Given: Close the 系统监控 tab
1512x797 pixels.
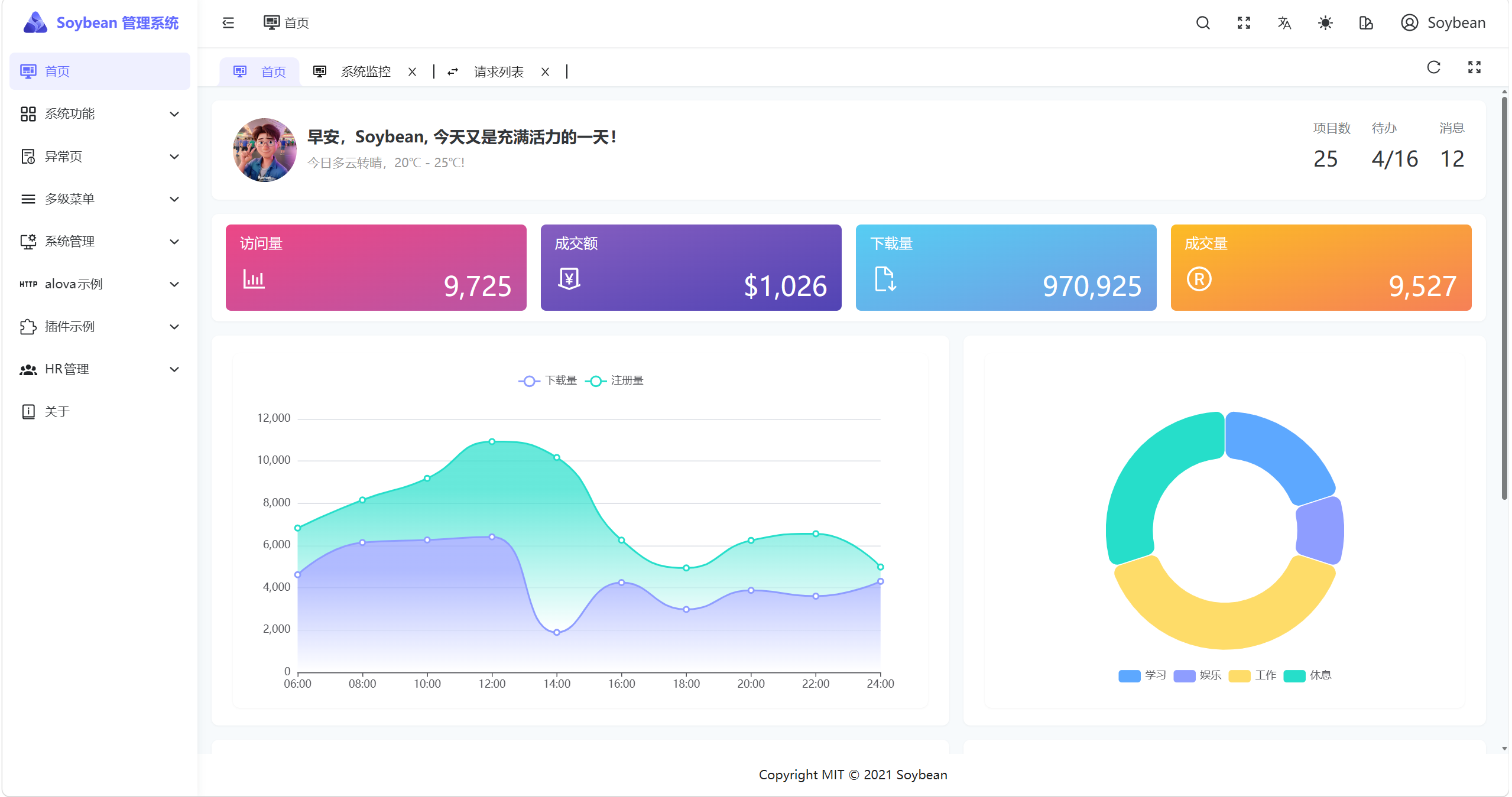Looking at the screenshot, I should pos(413,71).
